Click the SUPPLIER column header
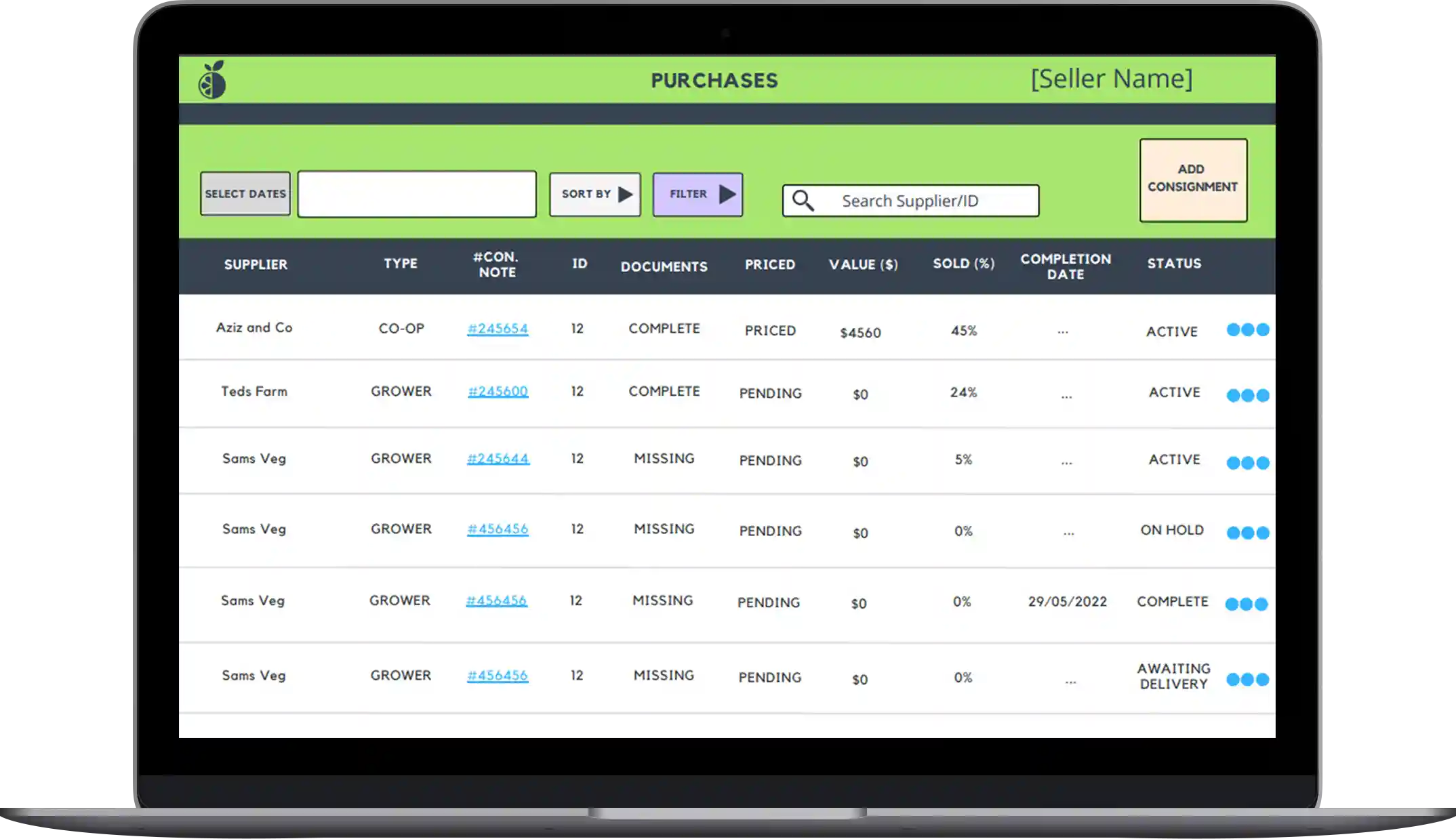1456x839 pixels. (x=256, y=265)
